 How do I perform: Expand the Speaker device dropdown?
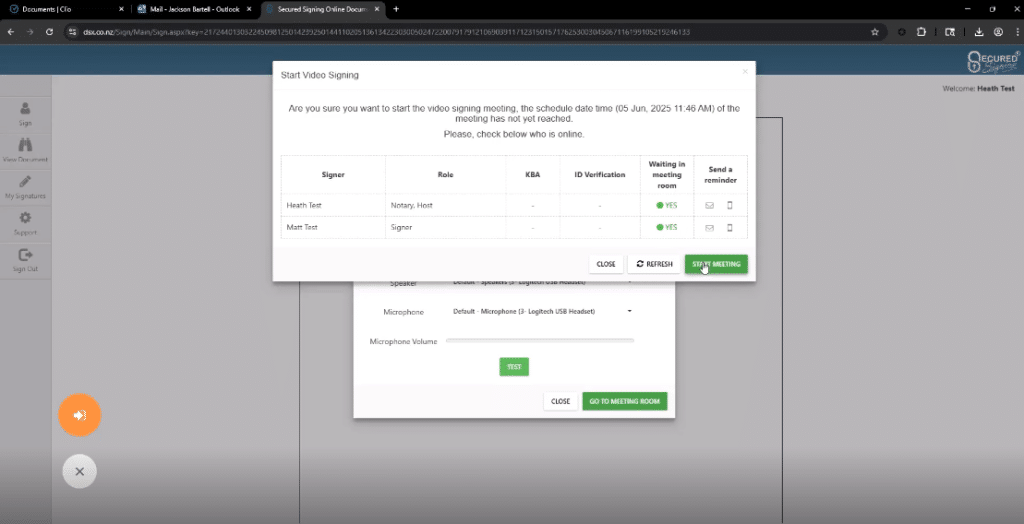630,283
